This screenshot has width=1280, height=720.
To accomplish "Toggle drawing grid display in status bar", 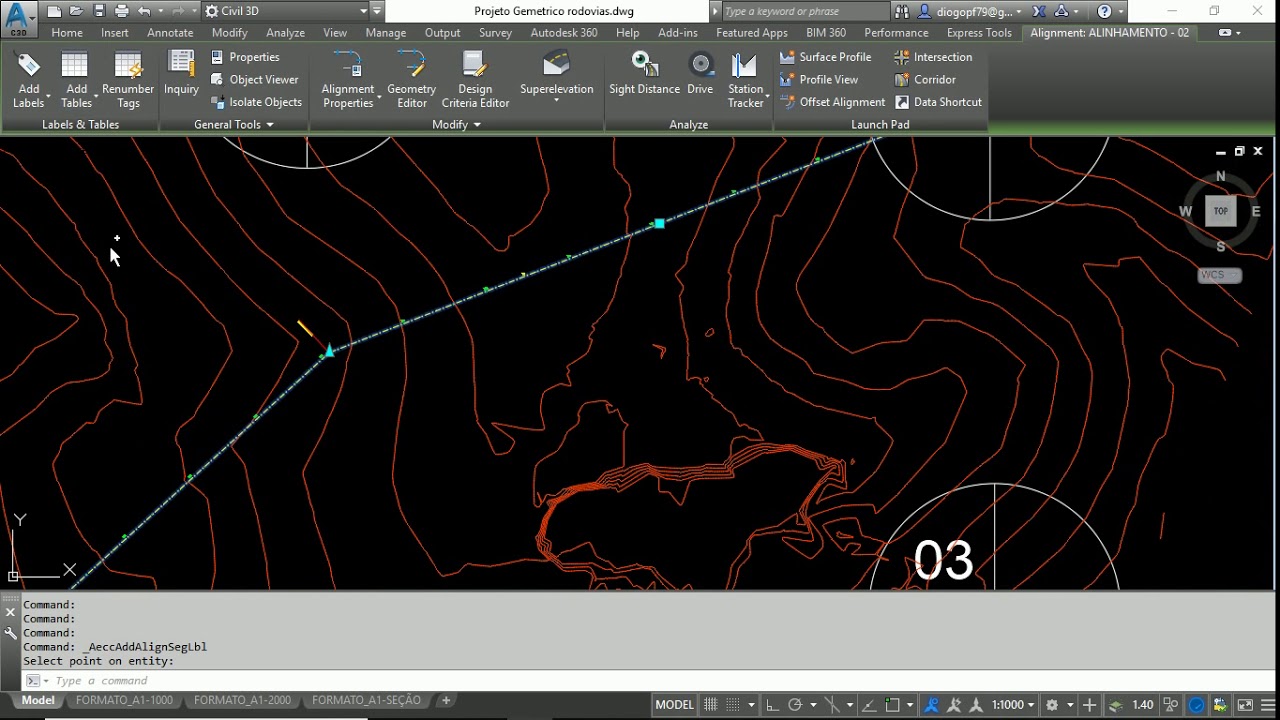I will tap(711, 705).
